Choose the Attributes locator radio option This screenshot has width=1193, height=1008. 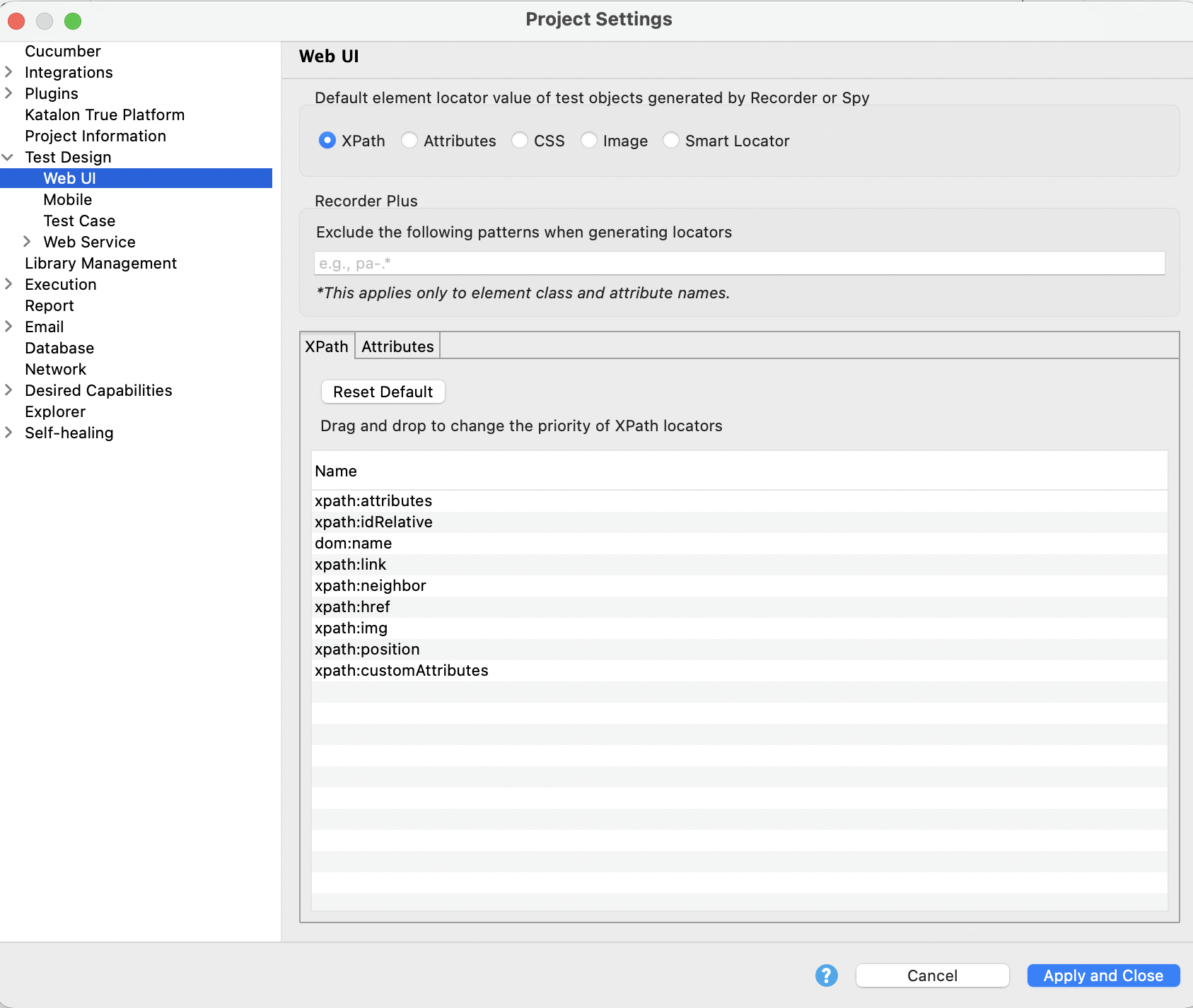click(409, 141)
